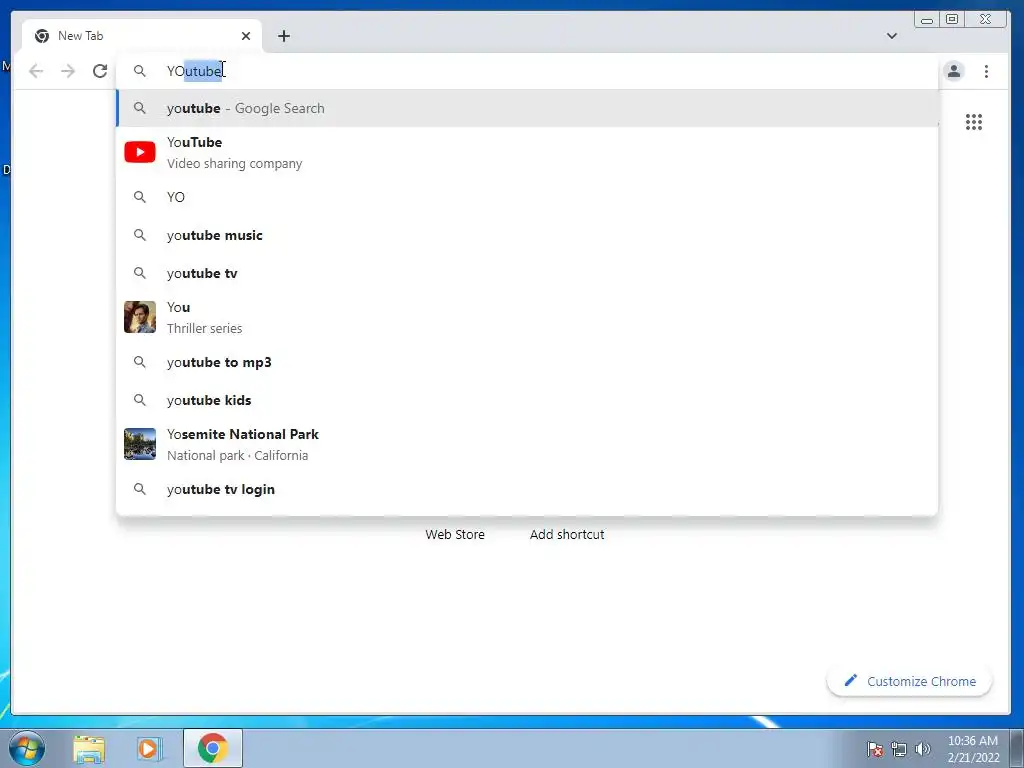Select the YouTube Video sharing company suggestion
Image resolution: width=1024 pixels, height=768 pixels.
point(527,152)
